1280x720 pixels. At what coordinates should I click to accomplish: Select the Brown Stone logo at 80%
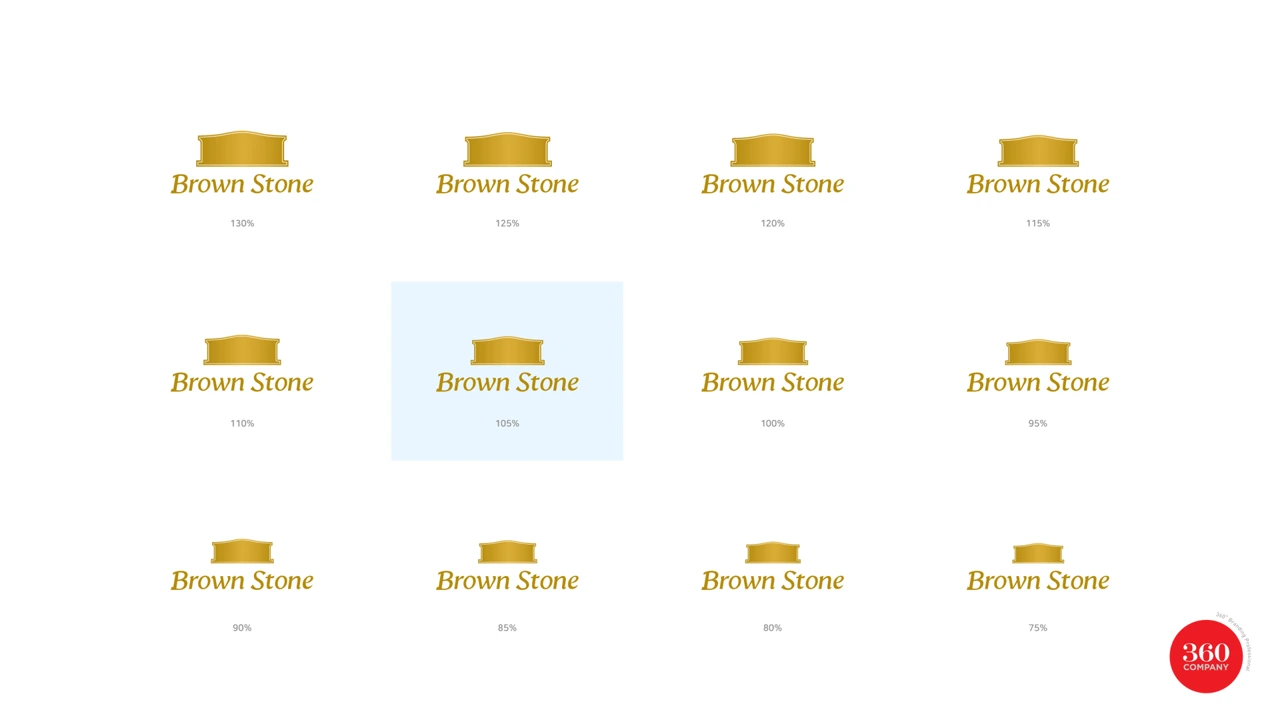click(x=772, y=567)
